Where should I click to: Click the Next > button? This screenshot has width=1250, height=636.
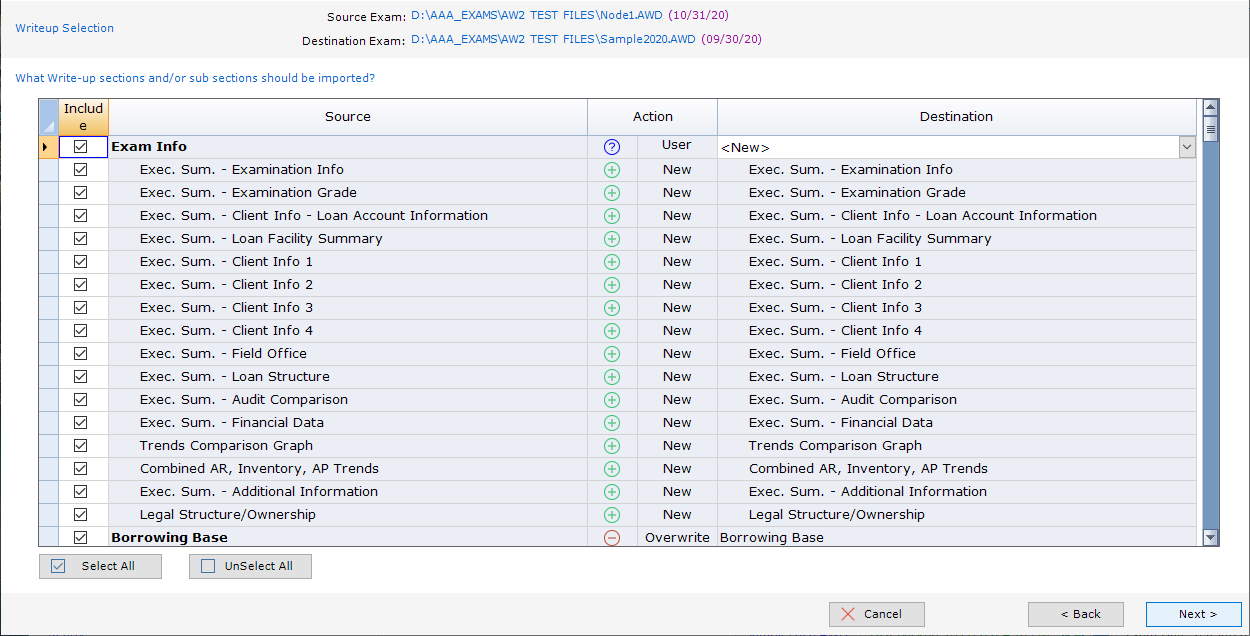1193,614
